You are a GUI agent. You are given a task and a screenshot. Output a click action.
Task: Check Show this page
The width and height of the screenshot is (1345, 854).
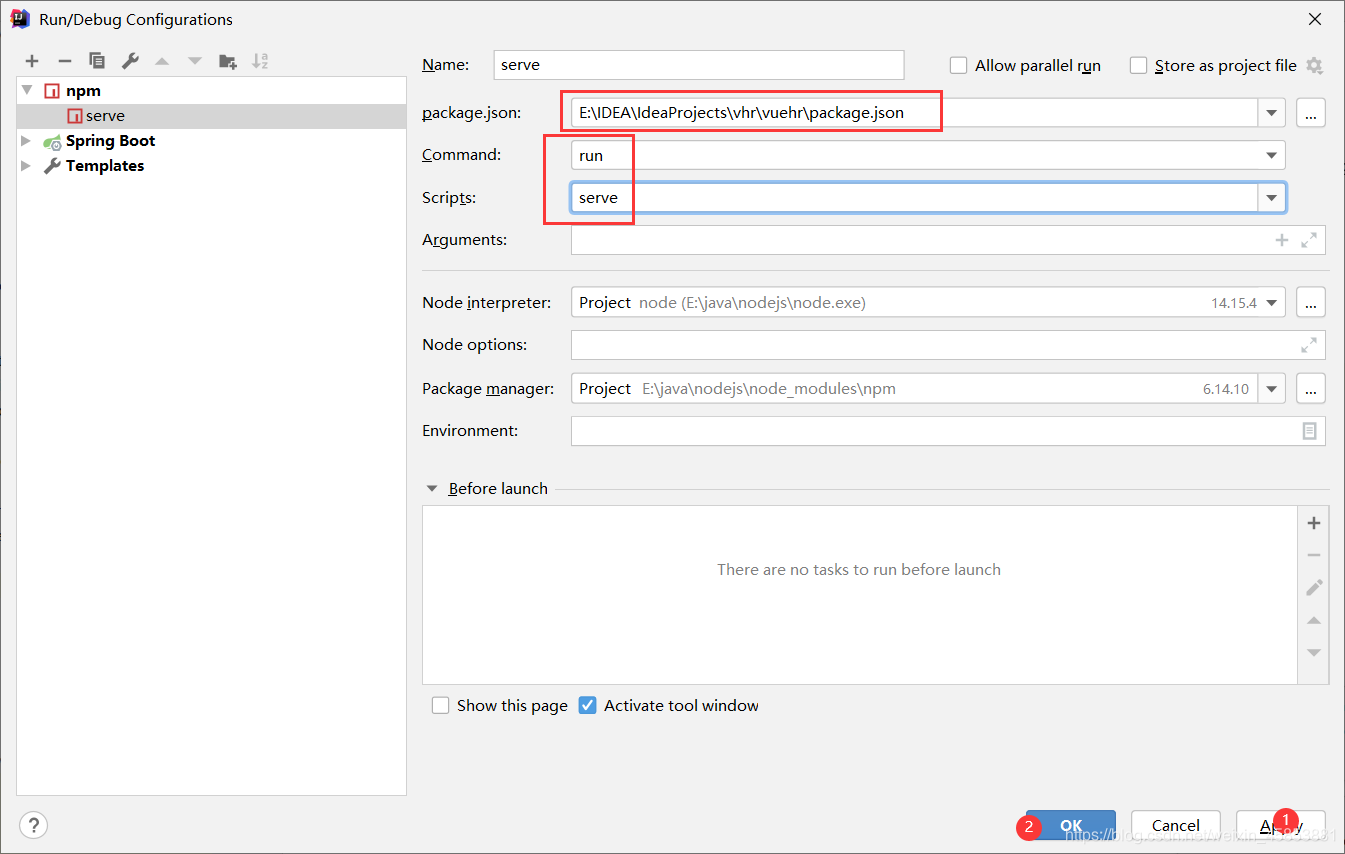440,705
